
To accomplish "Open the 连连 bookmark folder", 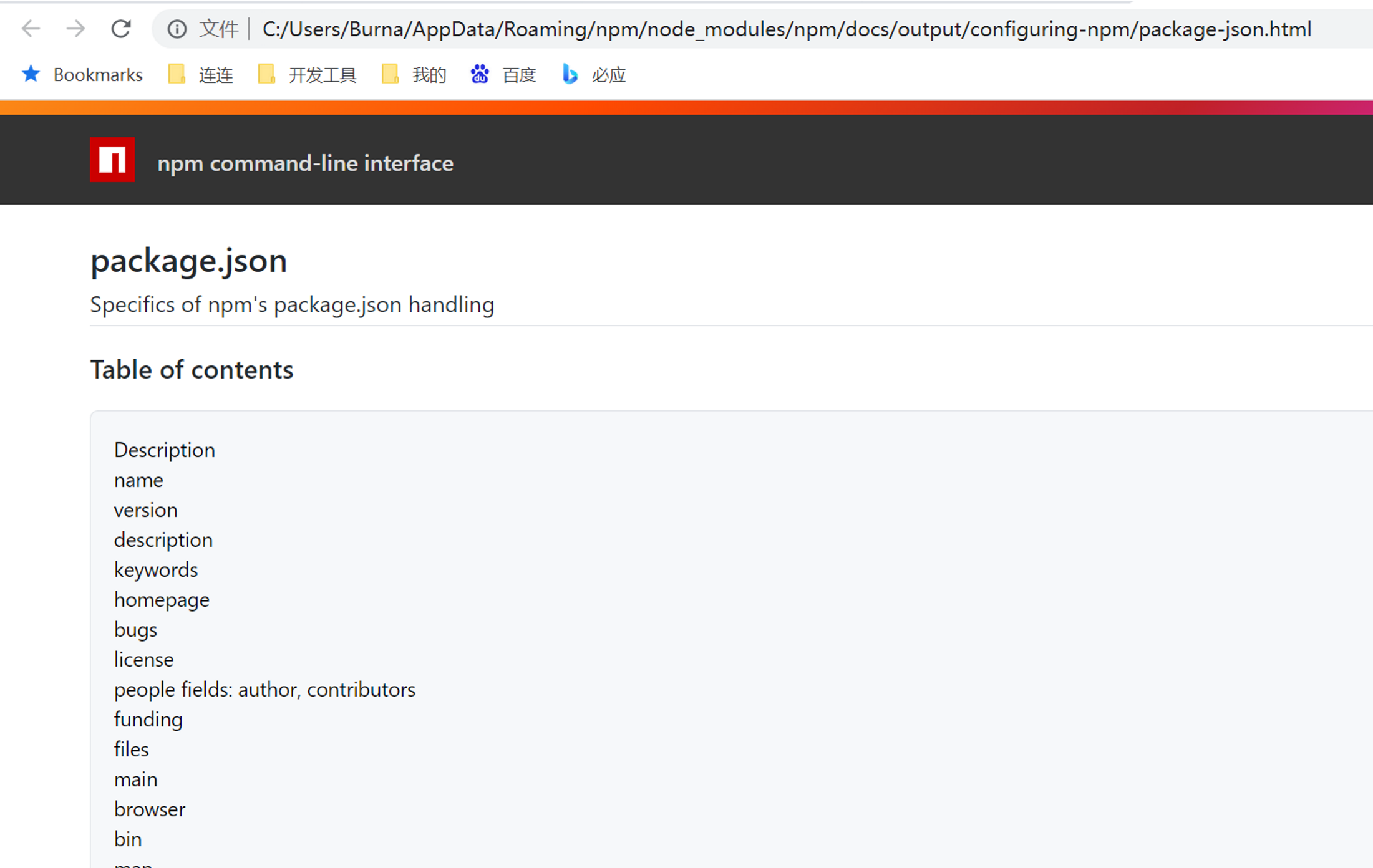I will (201, 75).
